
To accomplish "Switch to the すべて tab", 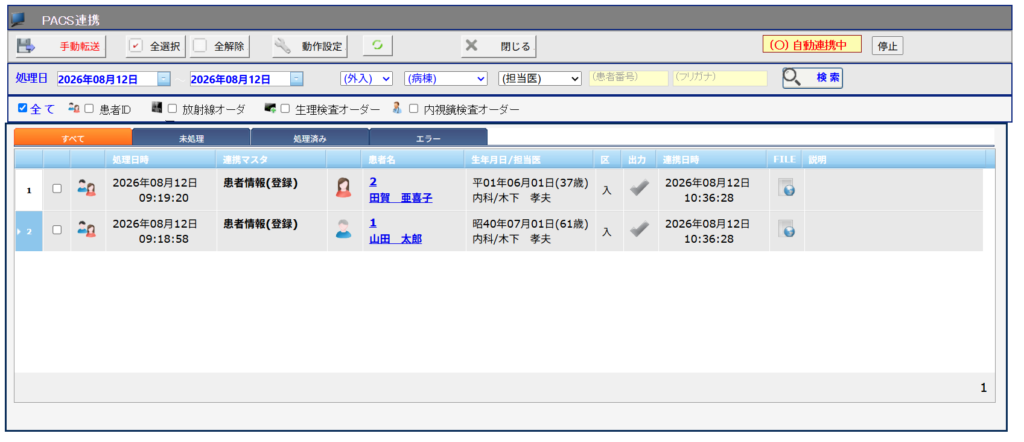I will (73, 138).
